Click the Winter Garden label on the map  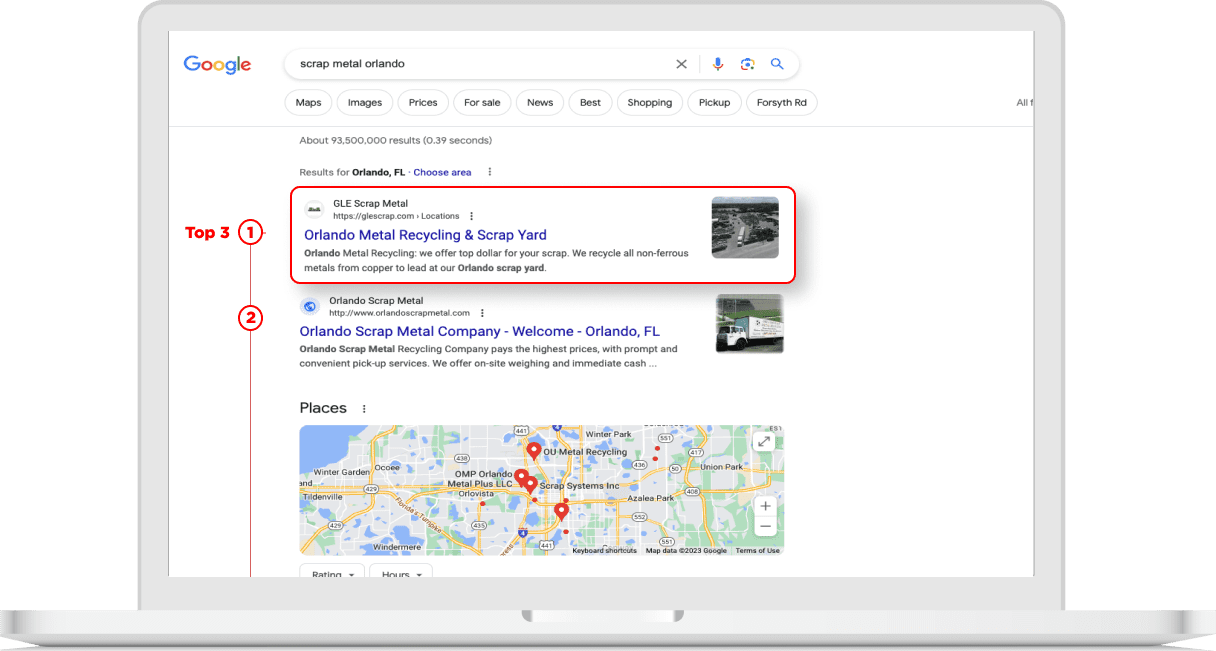(x=340, y=472)
